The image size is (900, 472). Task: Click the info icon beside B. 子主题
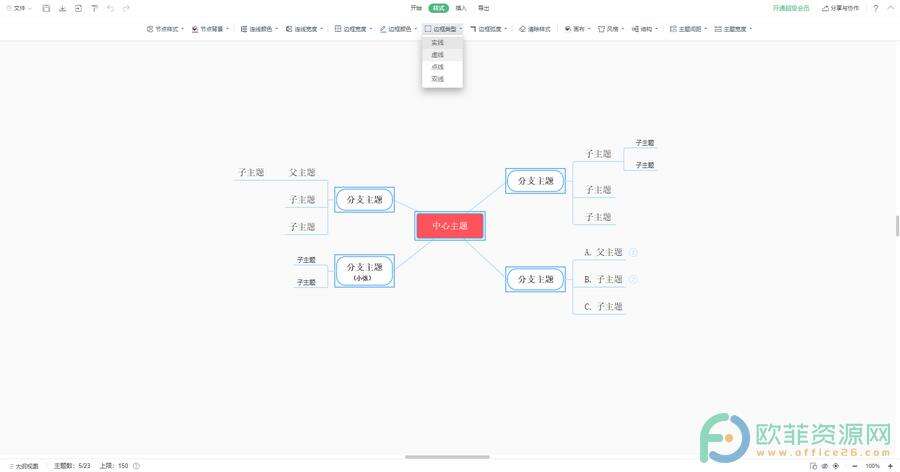click(633, 280)
